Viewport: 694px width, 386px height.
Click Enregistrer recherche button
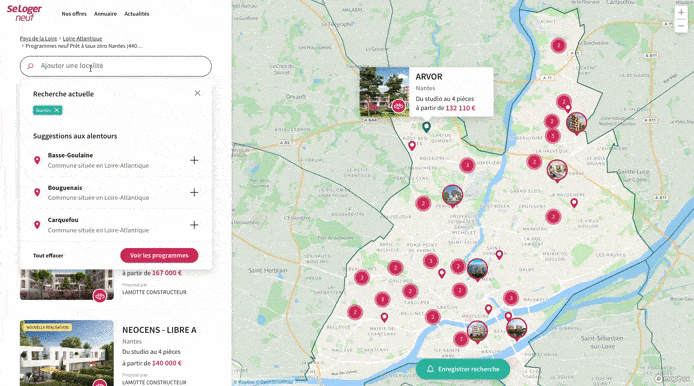pos(463,369)
